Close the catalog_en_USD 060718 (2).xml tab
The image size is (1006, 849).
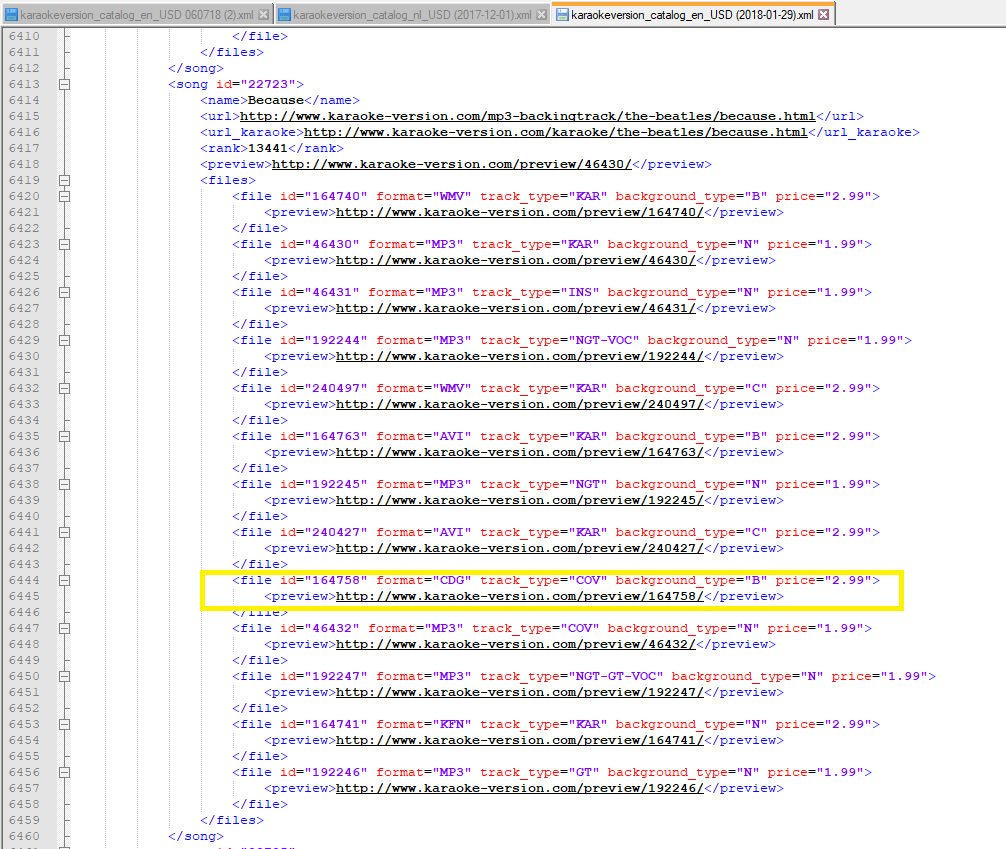(x=263, y=15)
